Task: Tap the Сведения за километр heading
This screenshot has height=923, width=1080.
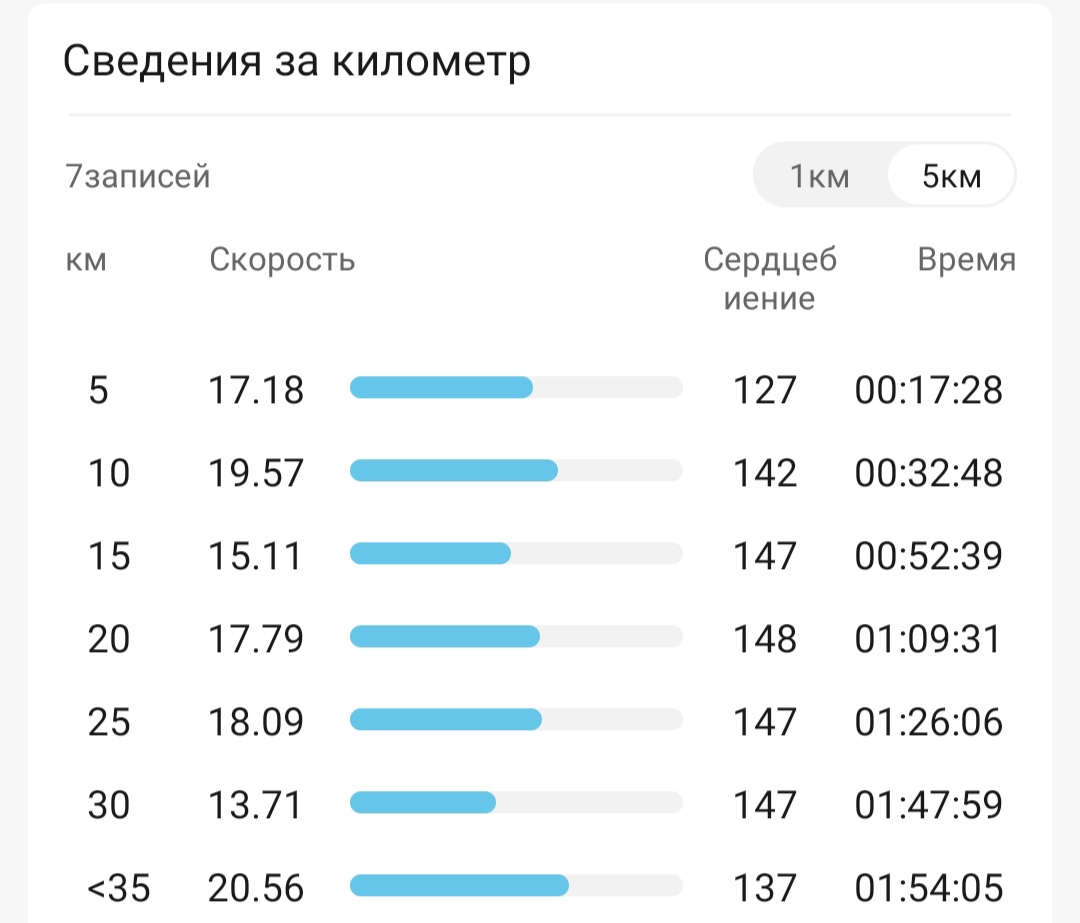Action: click(297, 61)
